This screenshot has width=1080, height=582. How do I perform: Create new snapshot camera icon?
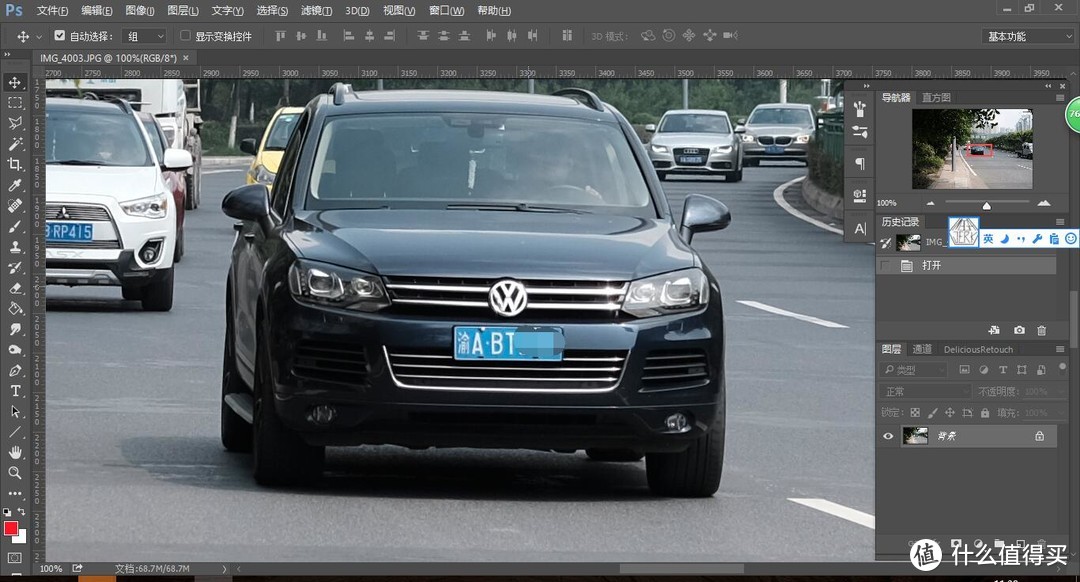[1019, 331]
